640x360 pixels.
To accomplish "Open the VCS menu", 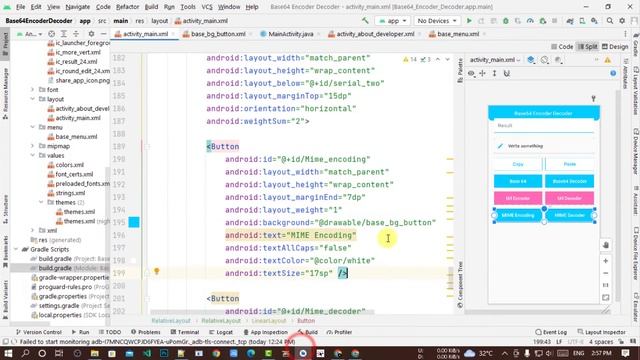I will (x=207, y=7).
